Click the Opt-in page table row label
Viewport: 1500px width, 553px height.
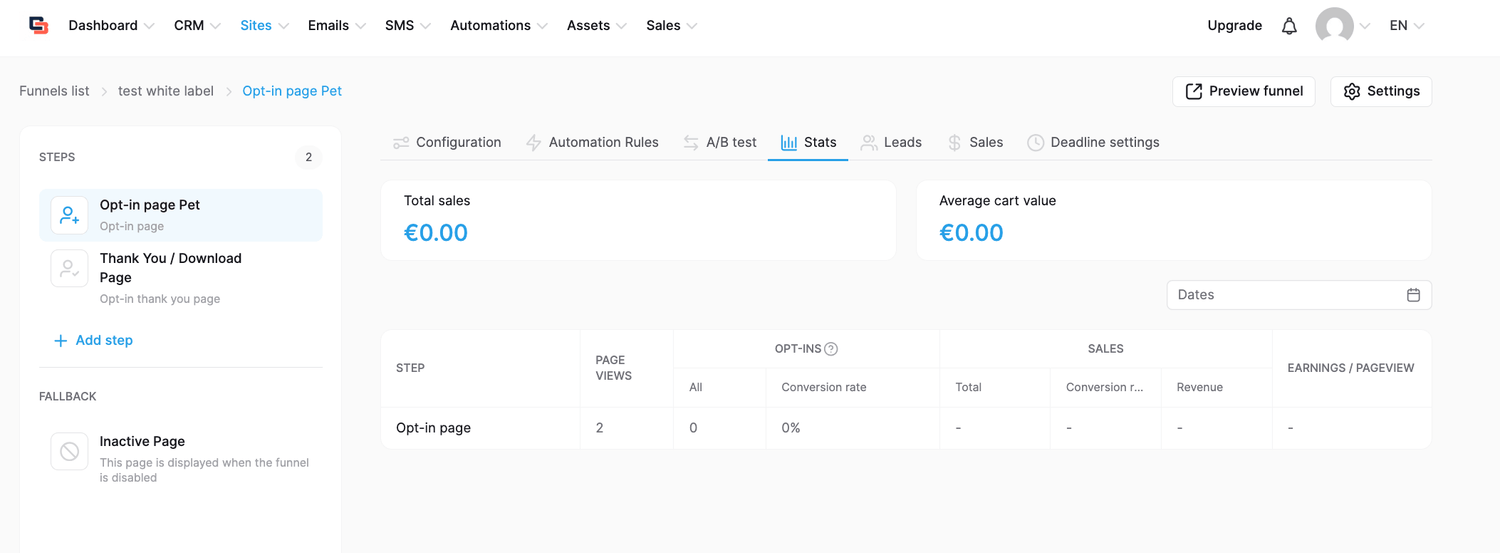pos(433,428)
